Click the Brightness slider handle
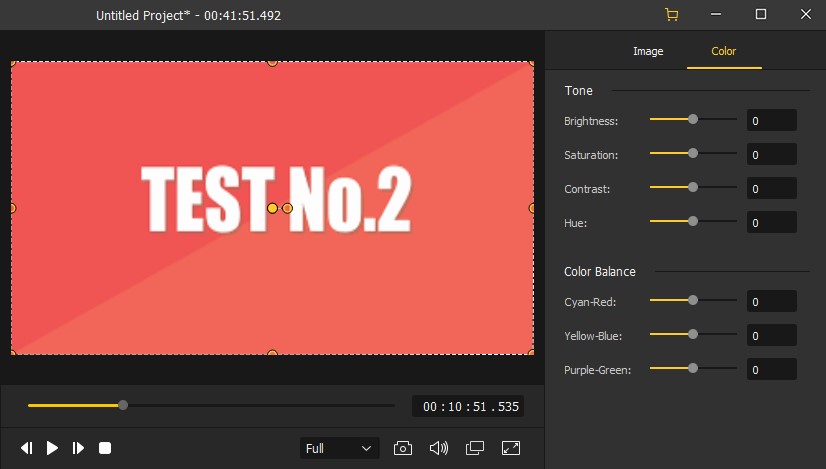 (x=693, y=119)
